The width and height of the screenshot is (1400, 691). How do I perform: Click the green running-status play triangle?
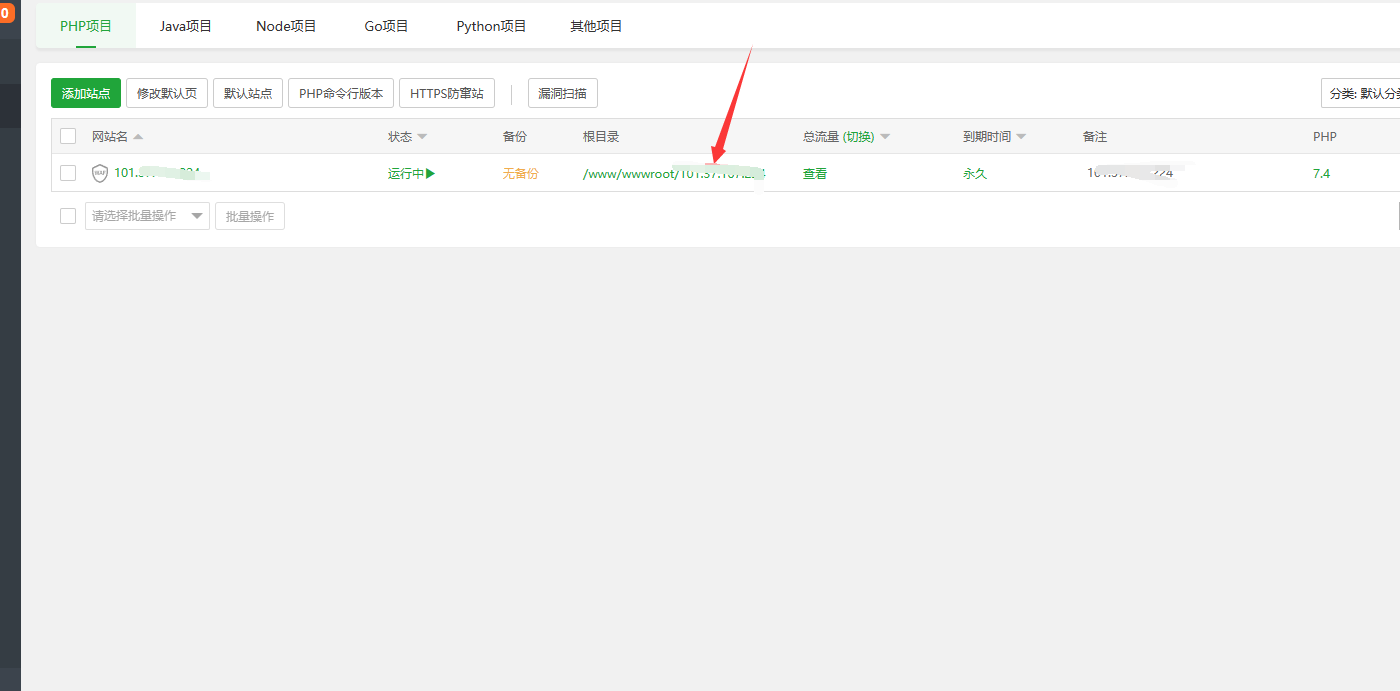pyautogui.click(x=430, y=173)
